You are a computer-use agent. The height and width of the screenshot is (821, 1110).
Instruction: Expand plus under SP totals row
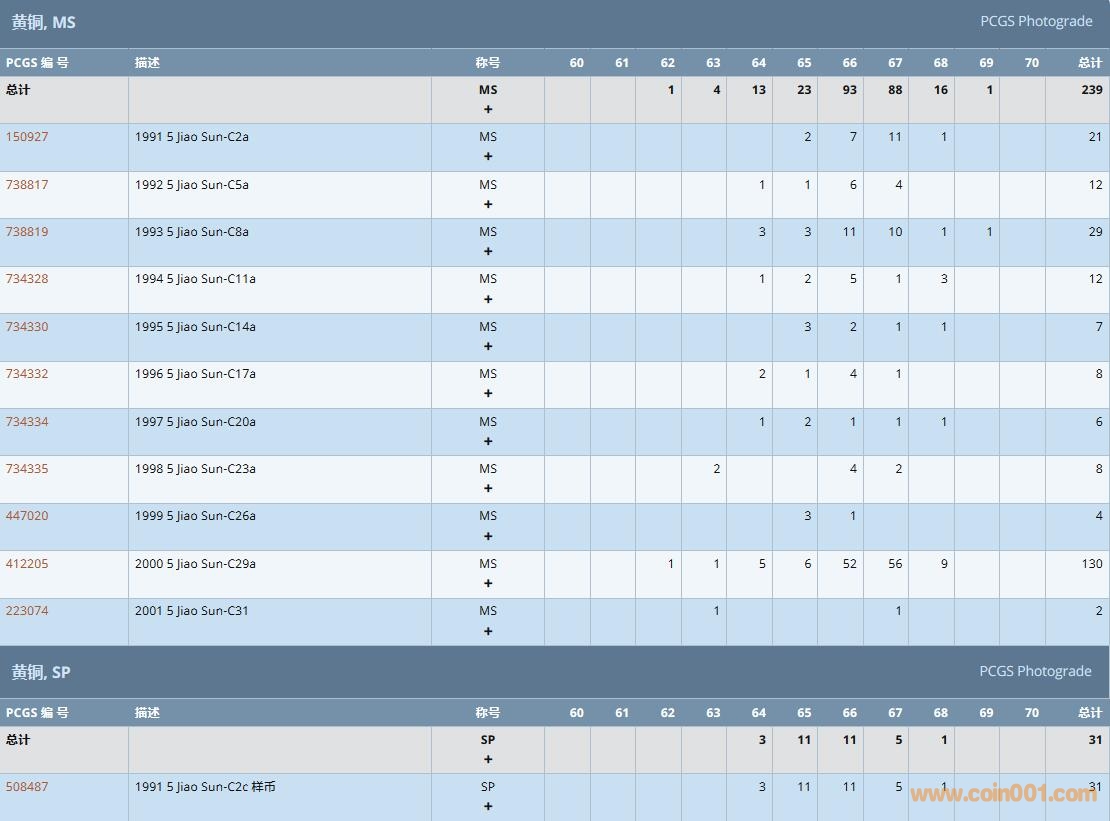488,759
